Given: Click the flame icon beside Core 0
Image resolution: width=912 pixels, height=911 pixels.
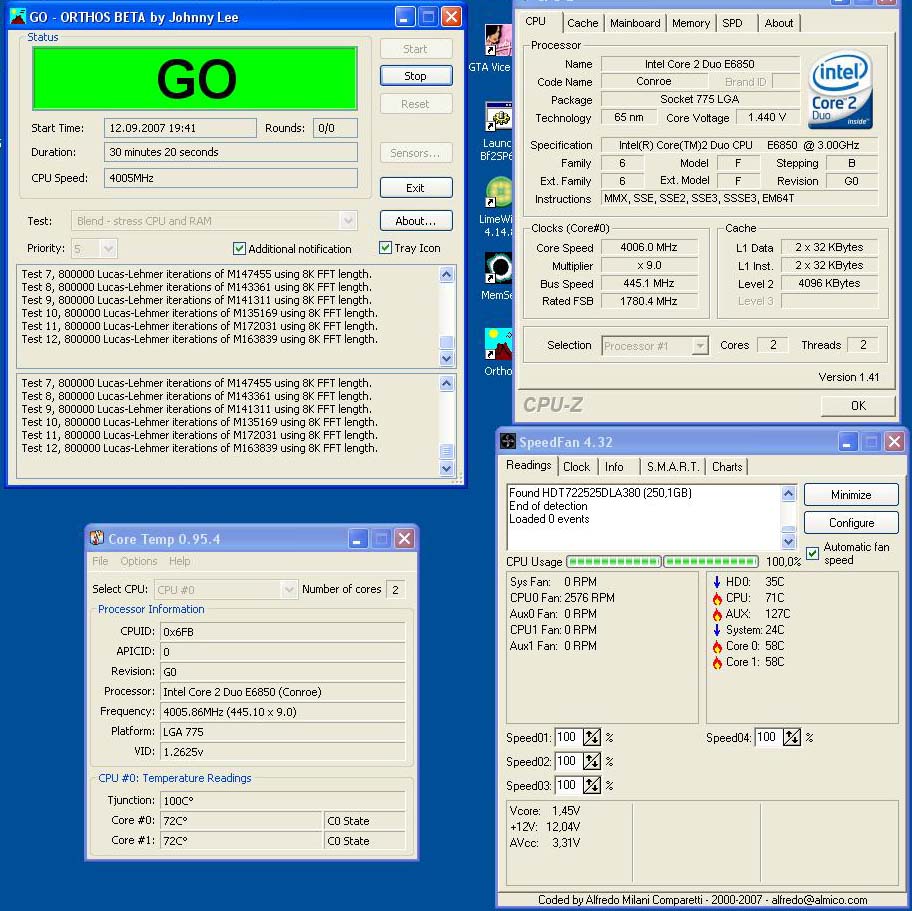Looking at the screenshot, I should tap(717, 646).
